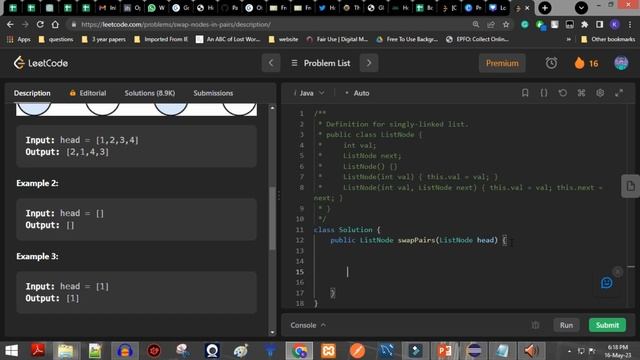Click the Submit button
The width and height of the screenshot is (640, 360).
(x=607, y=325)
